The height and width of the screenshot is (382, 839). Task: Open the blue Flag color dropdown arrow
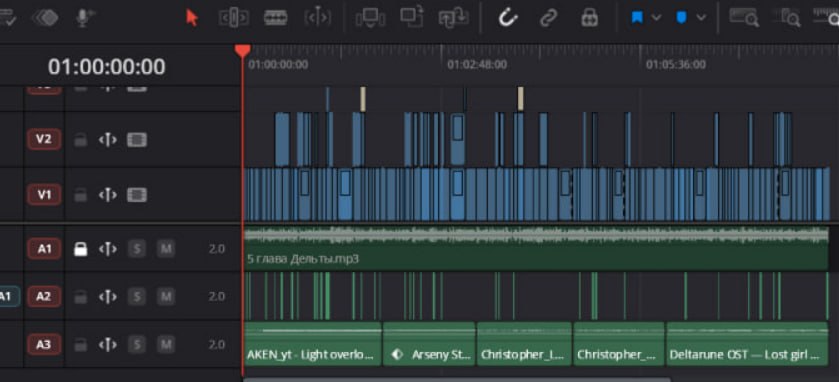click(x=657, y=18)
